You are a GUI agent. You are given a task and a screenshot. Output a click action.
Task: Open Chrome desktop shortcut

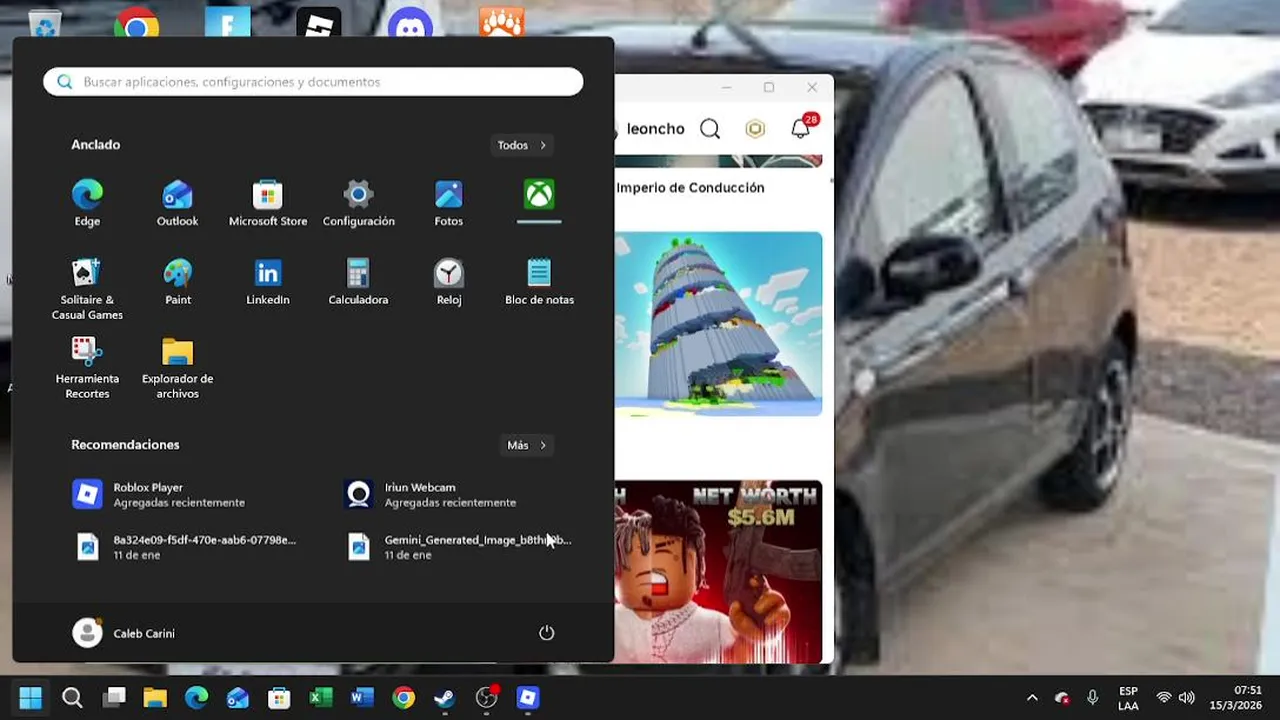click(x=137, y=22)
